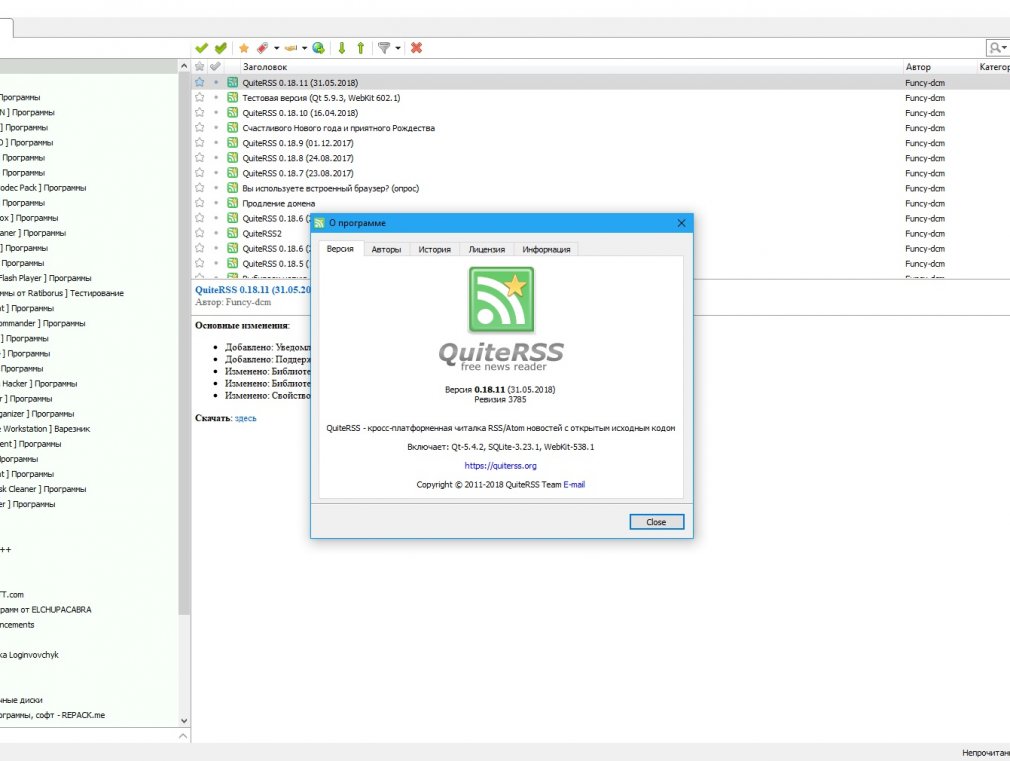Toggle star for QuiteRSS 0.18.8 row
This screenshot has height=761, width=1010.
[x=200, y=158]
